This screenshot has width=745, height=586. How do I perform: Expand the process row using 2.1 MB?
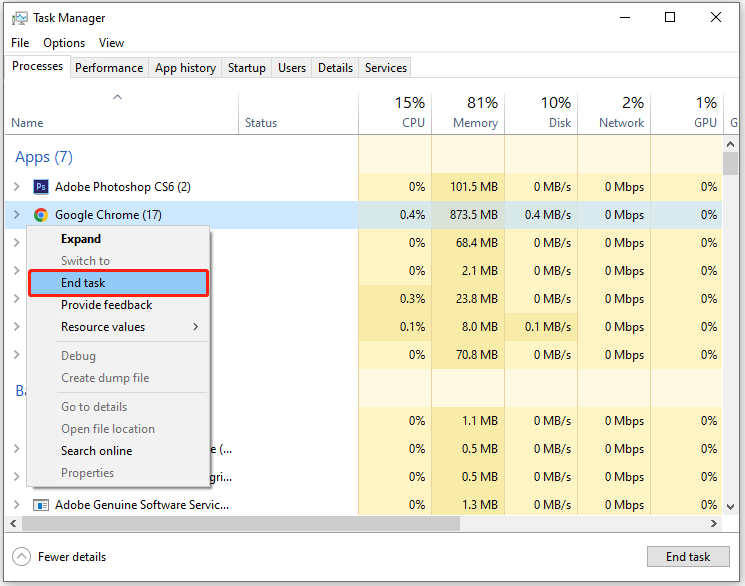click(17, 271)
